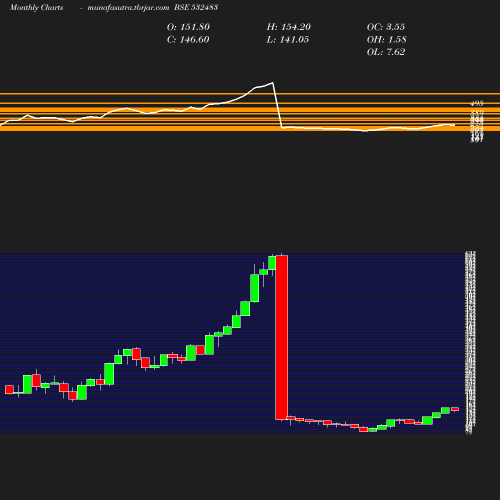Click the "Monthly Charts" title text

click(36, 7)
